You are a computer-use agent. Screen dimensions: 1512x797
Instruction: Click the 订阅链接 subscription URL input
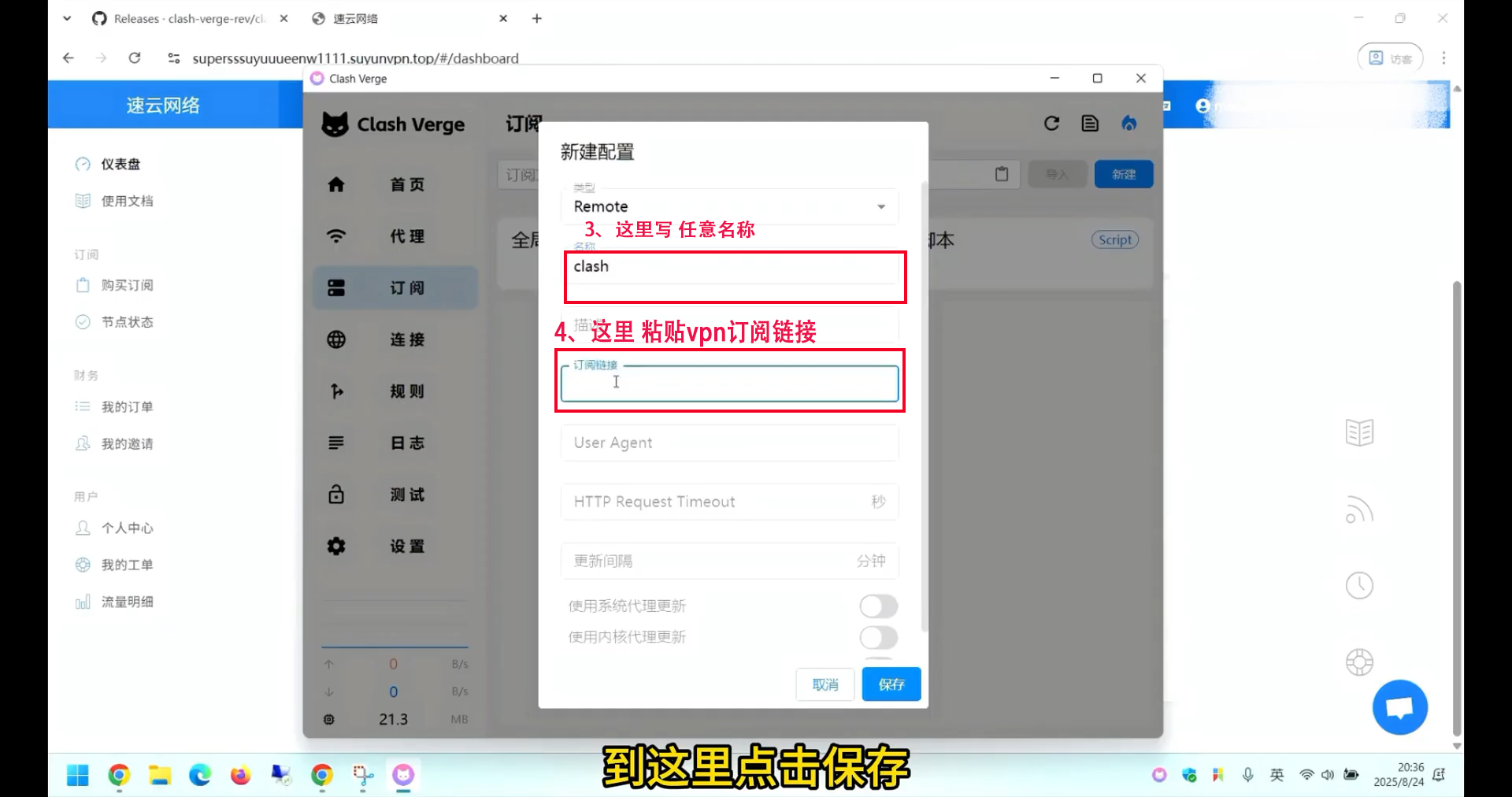(729, 383)
